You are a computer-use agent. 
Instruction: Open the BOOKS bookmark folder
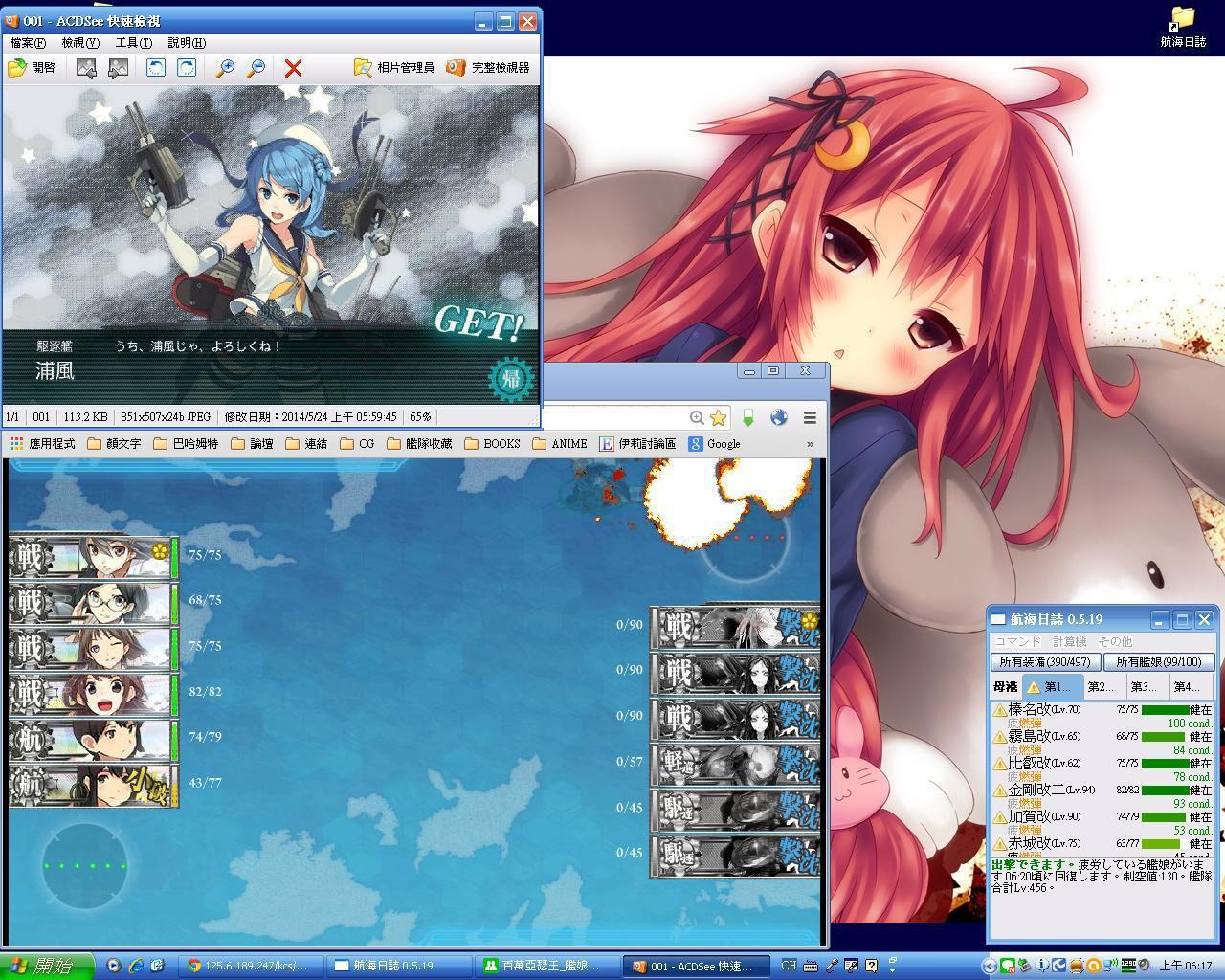pyautogui.click(x=492, y=444)
